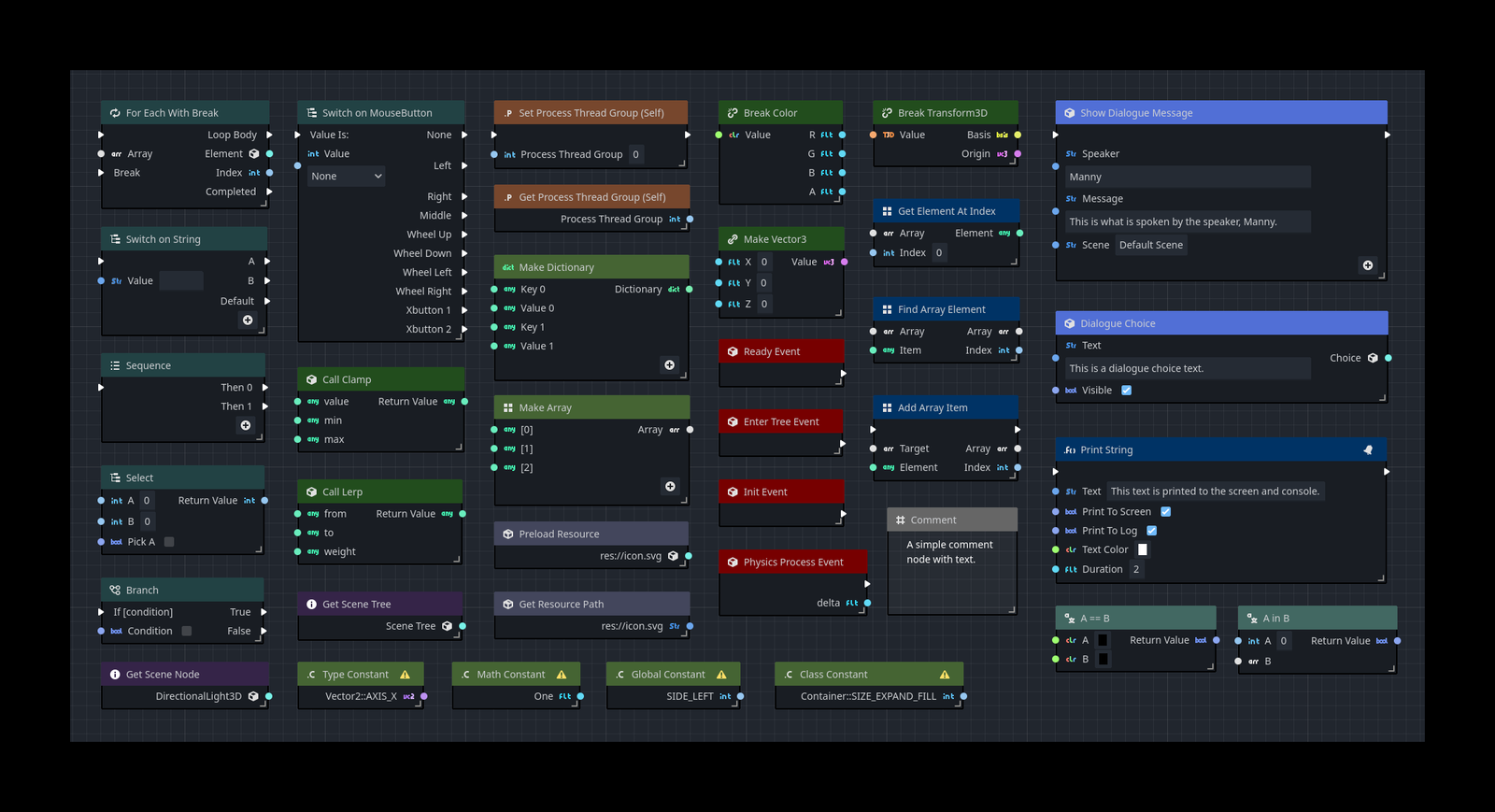Click the Speaker text field containing Manny
1495x812 pixels.
[x=1188, y=178]
